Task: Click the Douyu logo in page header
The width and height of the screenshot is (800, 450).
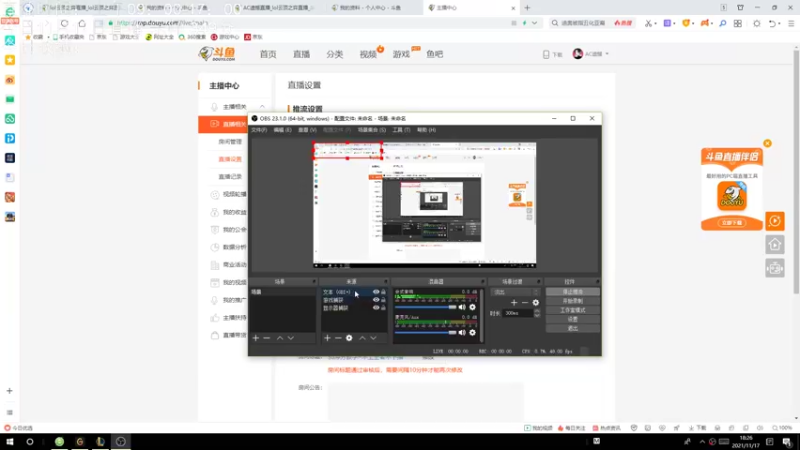Action: pyautogui.click(x=217, y=54)
